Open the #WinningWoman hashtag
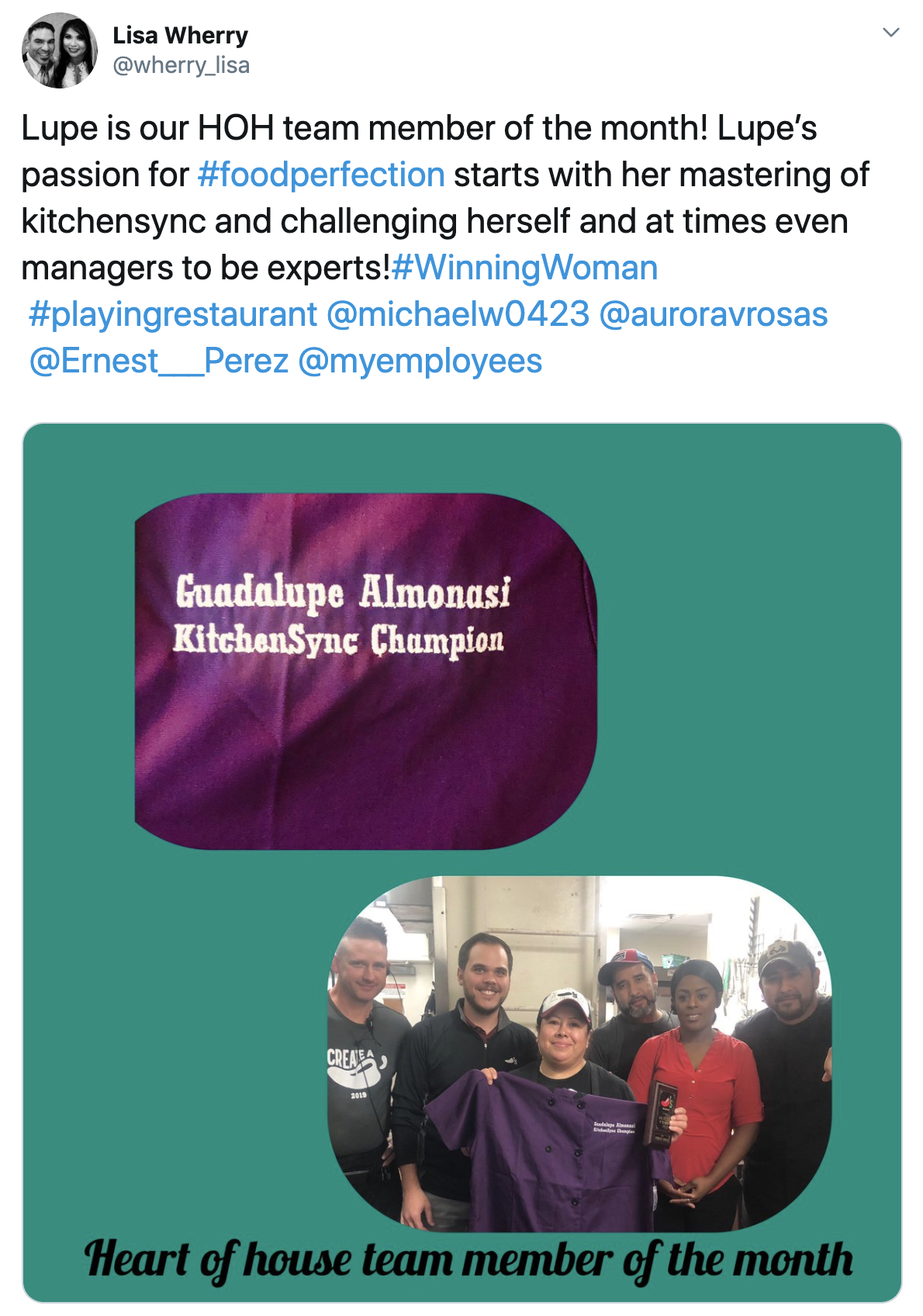The height and width of the screenshot is (1316, 923). click(x=525, y=268)
